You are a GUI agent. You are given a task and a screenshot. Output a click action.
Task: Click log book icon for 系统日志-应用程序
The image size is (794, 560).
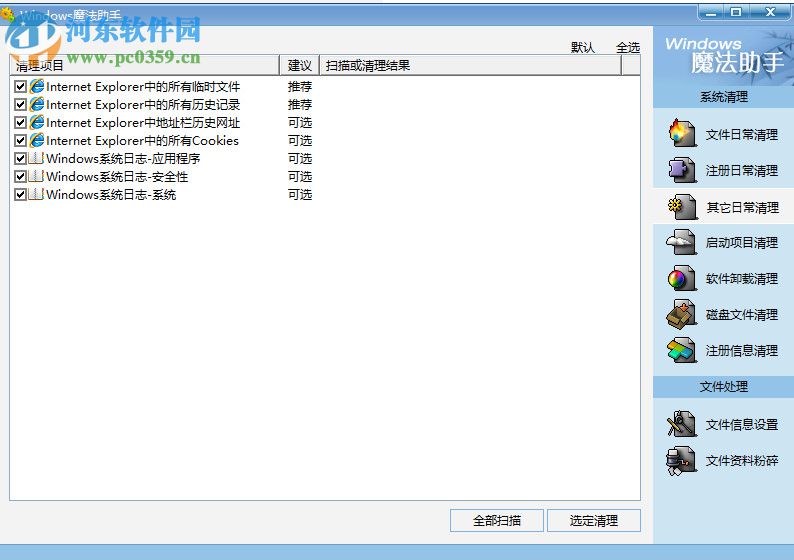coord(36,158)
